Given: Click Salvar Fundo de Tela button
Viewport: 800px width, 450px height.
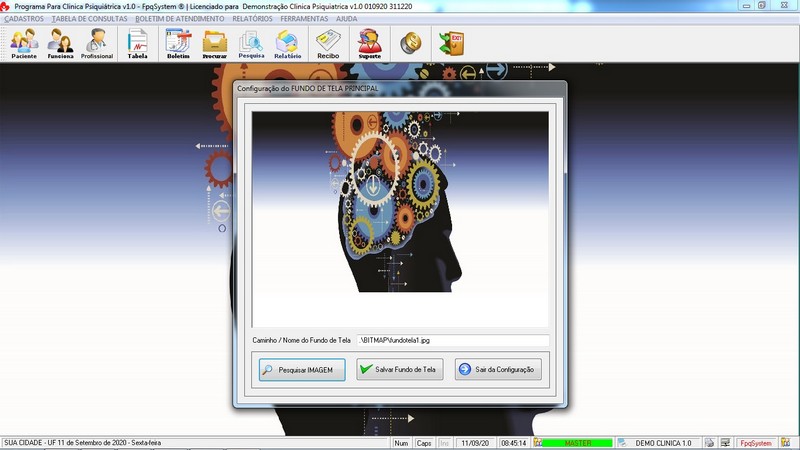Looking at the screenshot, I should [399, 369].
